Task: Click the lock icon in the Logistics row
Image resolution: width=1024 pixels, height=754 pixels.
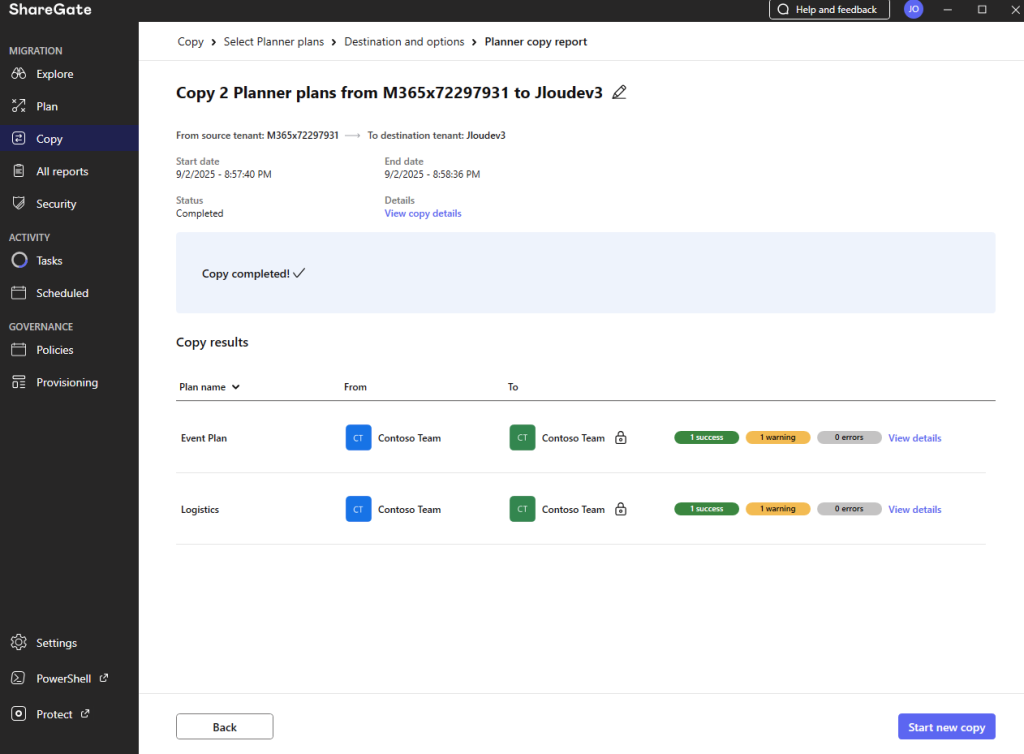Action: [x=620, y=509]
